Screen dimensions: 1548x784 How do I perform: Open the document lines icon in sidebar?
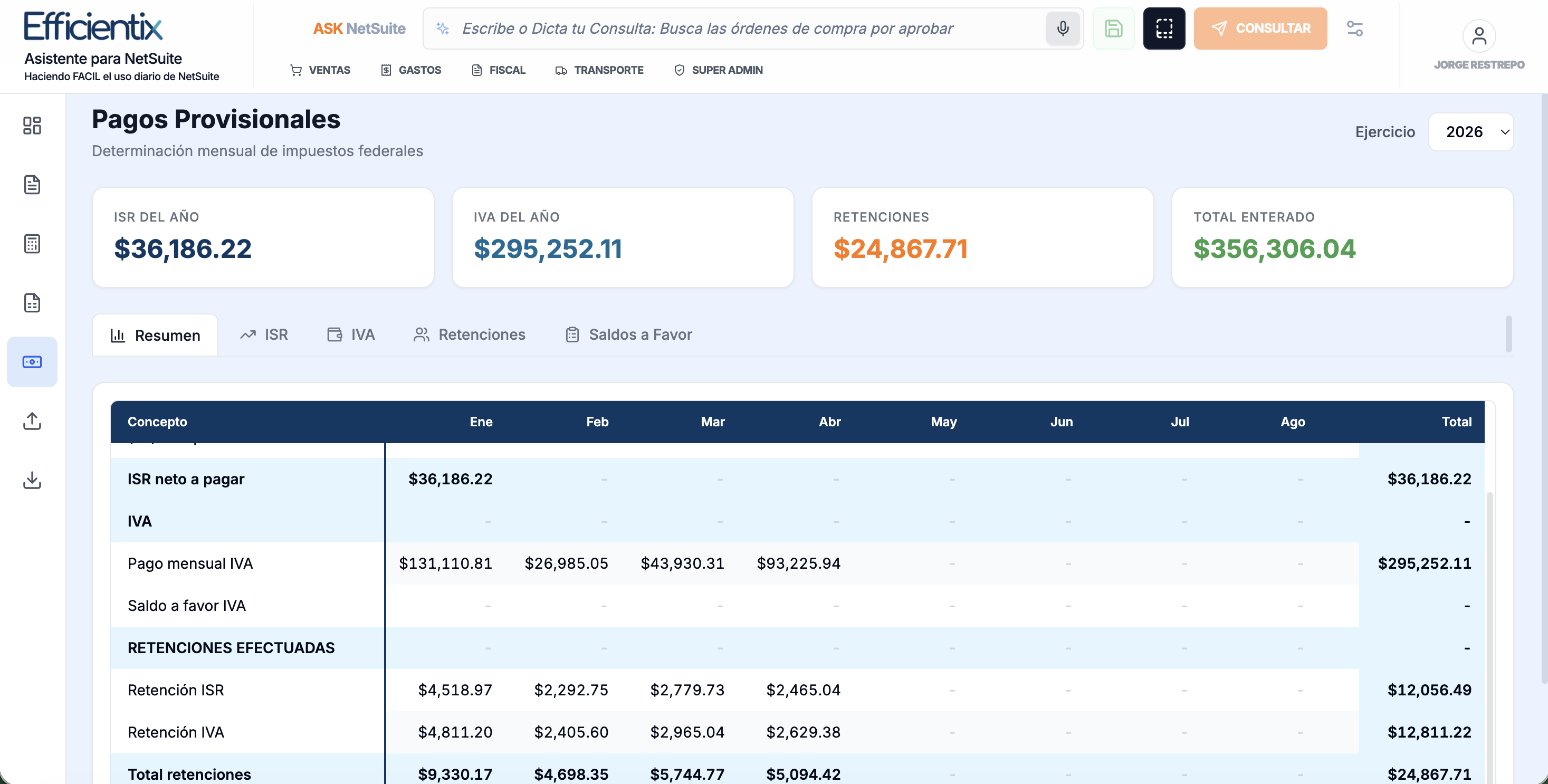(32, 185)
